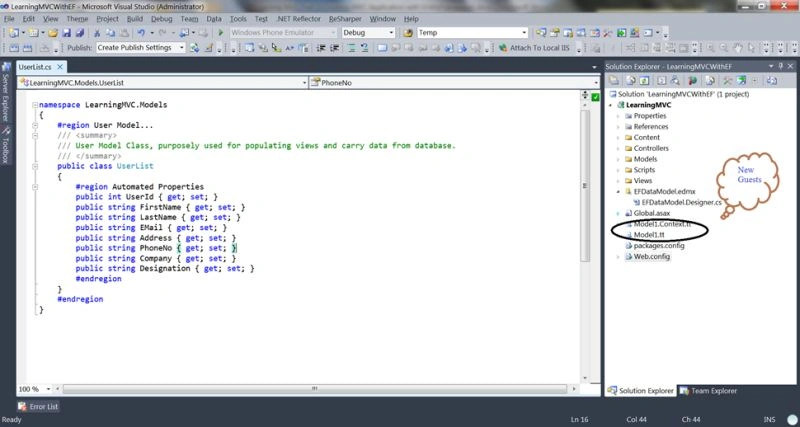Click the Save All icon
The height and width of the screenshot is (427, 800).
click(x=80, y=33)
